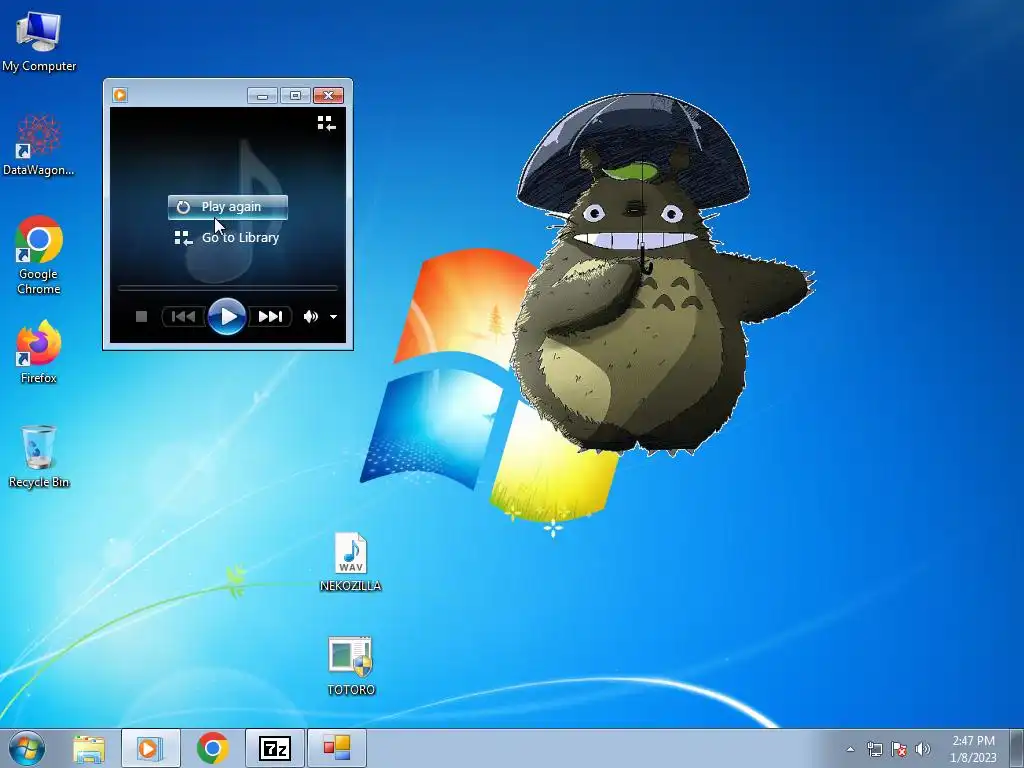Open Chrome from the taskbar
This screenshot has width=1024, height=768.
pos(212,748)
